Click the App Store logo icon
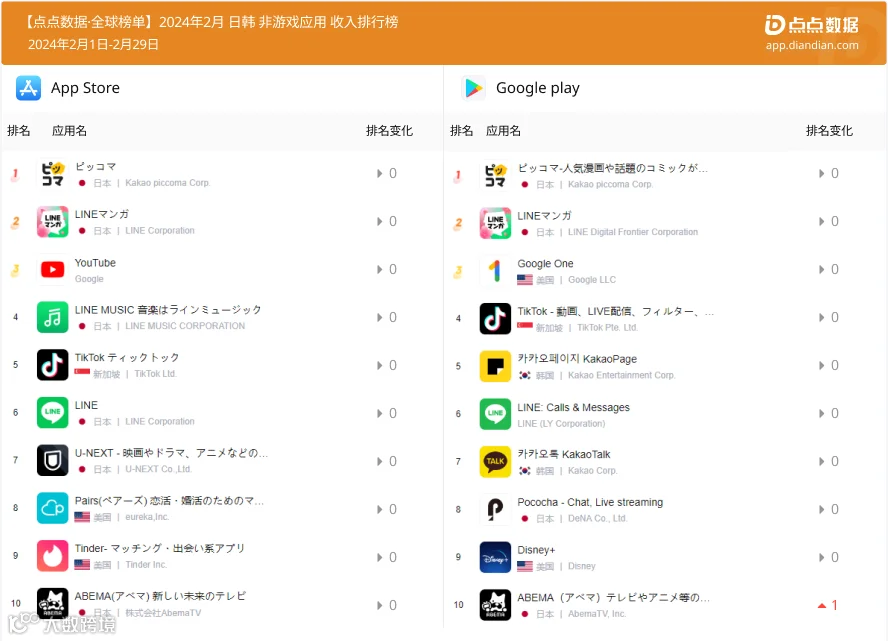 (28, 88)
